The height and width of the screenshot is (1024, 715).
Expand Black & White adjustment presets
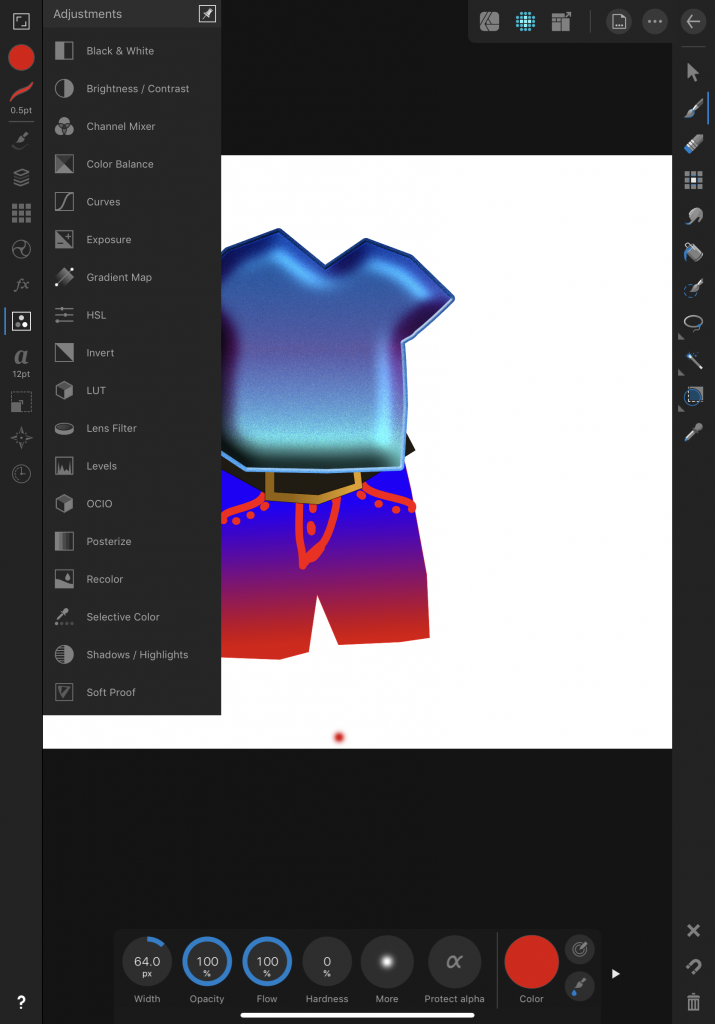coord(132,51)
